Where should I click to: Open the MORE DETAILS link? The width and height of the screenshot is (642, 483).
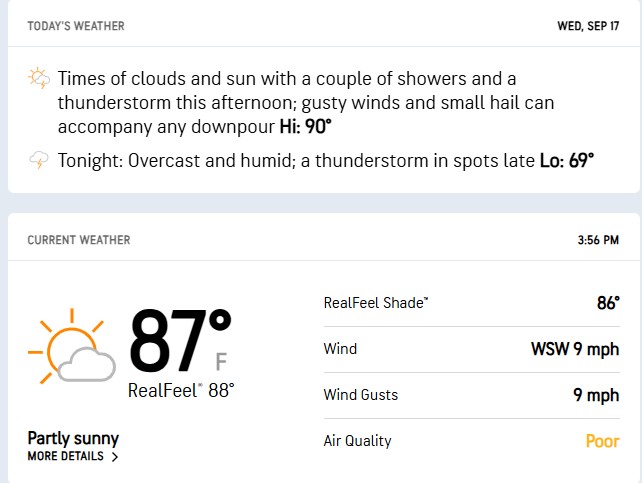click(x=65, y=456)
